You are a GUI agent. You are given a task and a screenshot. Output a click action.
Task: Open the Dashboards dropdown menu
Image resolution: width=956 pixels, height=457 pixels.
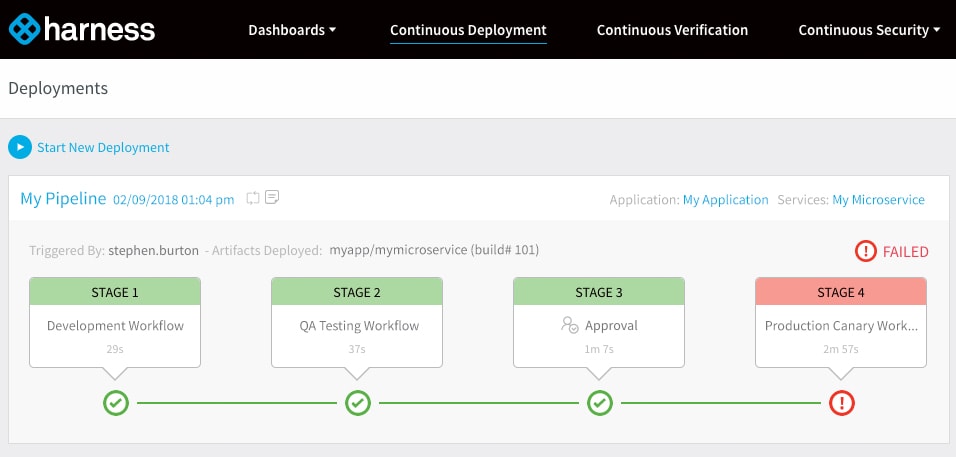tap(292, 30)
